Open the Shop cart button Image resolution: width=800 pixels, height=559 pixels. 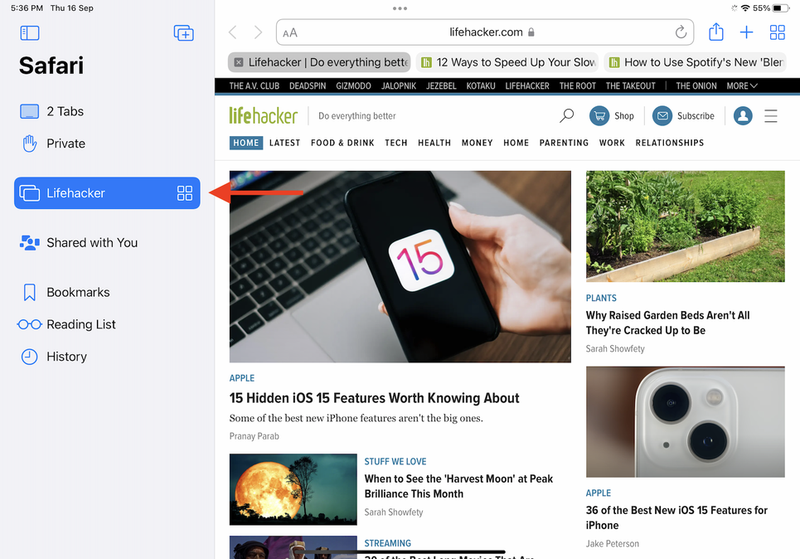[x=612, y=116]
